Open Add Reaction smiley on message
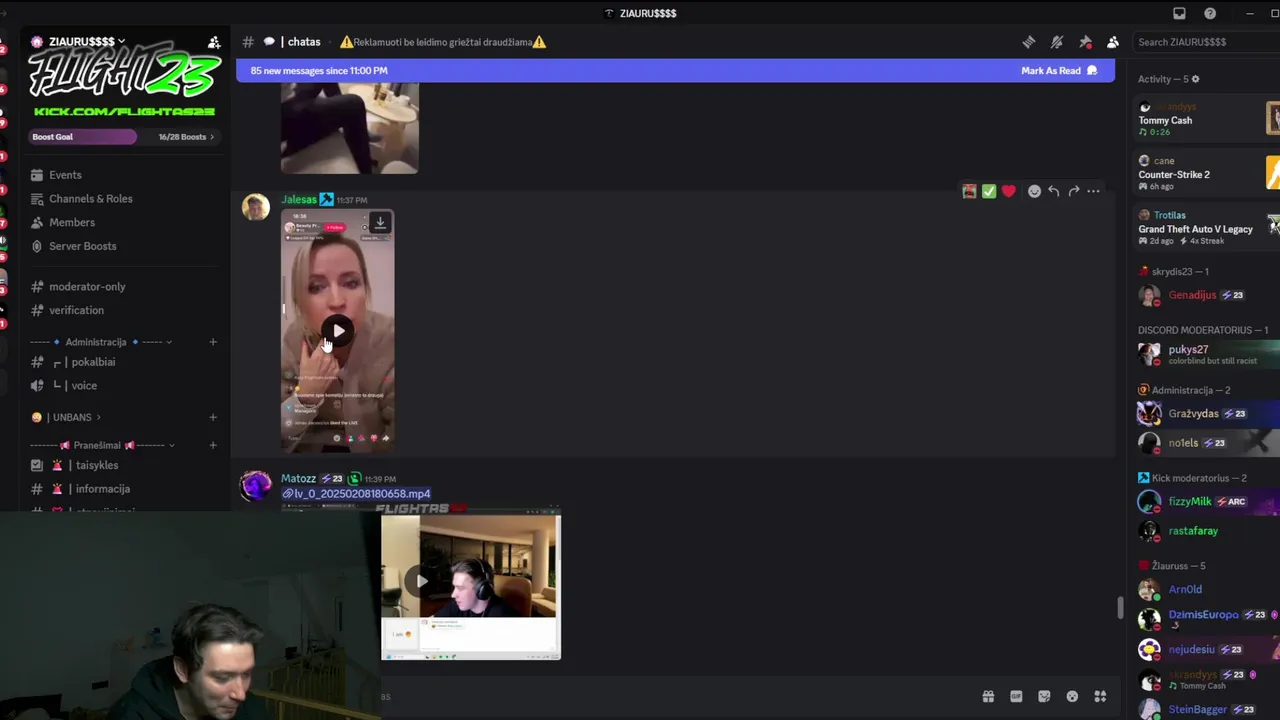The height and width of the screenshot is (720, 1280). pyautogui.click(x=1034, y=191)
